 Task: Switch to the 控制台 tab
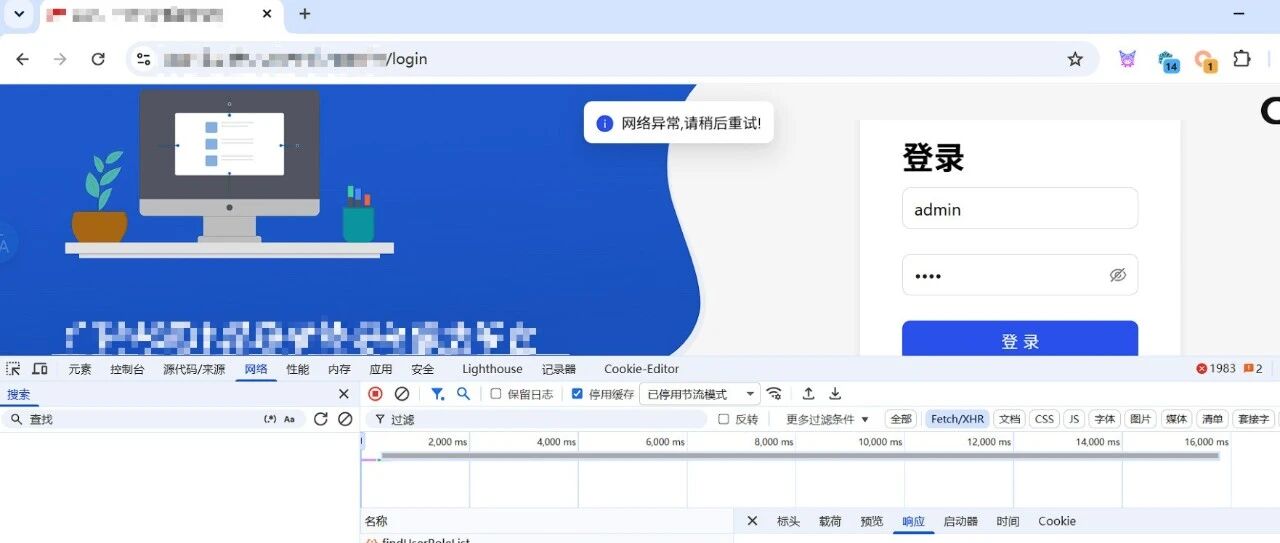[x=127, y=369]
